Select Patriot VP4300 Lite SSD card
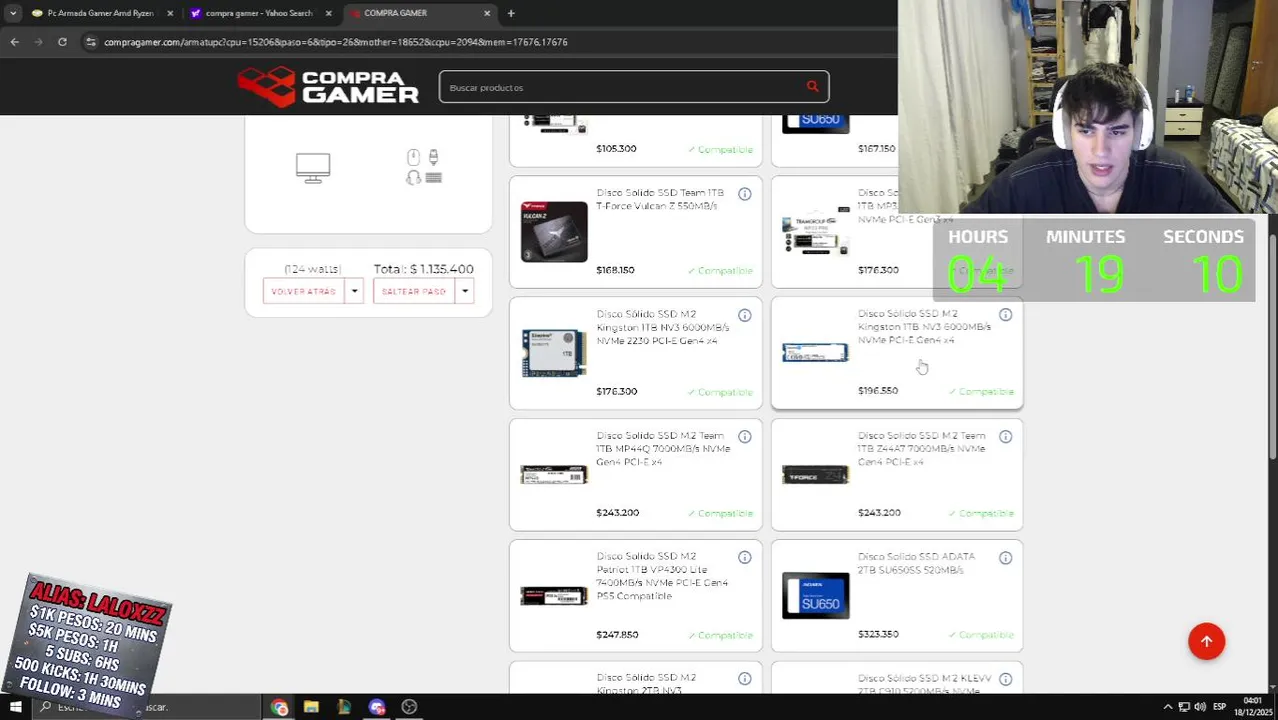 point(635,596)
